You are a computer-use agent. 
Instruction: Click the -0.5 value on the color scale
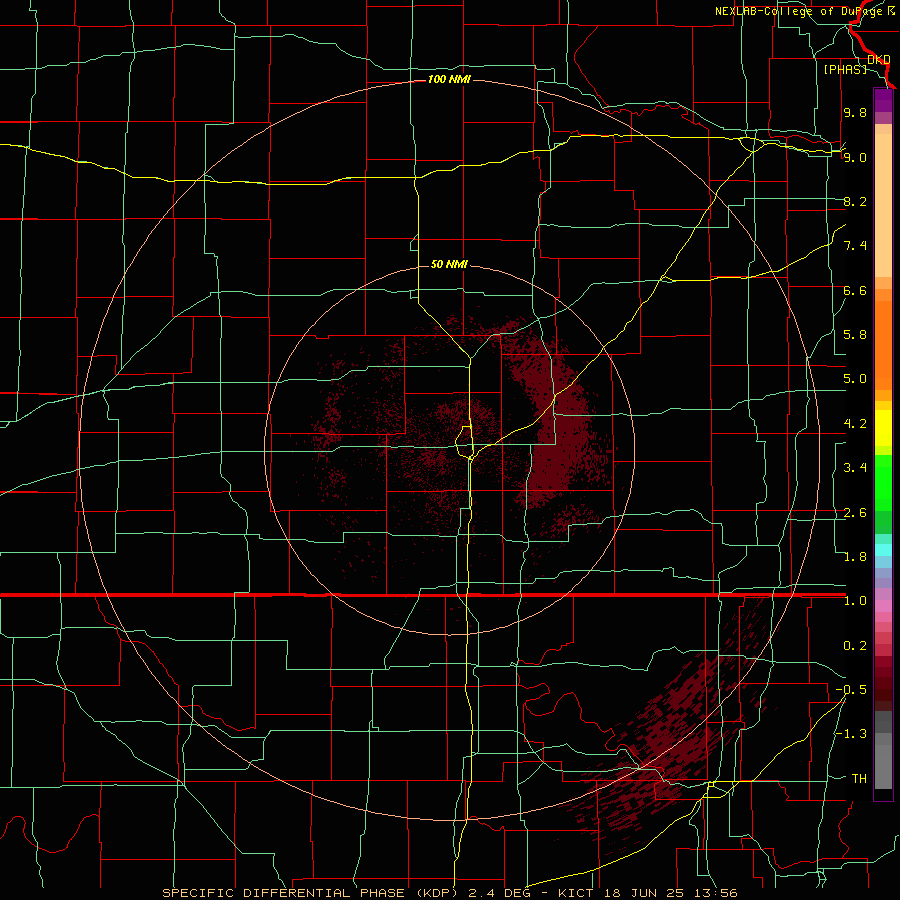(x=851, y=690)
